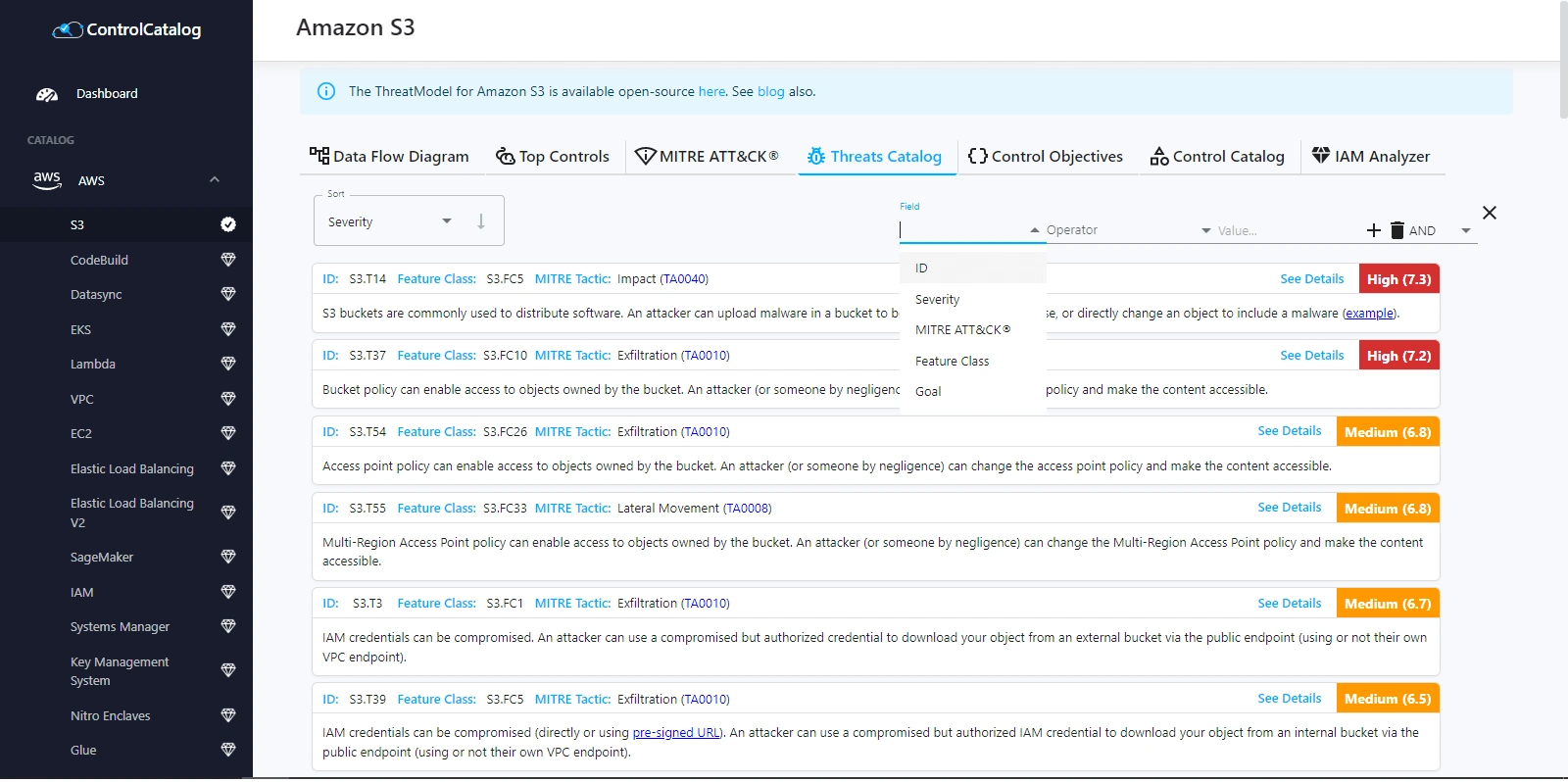The width and height of the screenshot is (1568, 782).
Task: Switch to IAM Analyzer tab
Action: point(1371,156)
